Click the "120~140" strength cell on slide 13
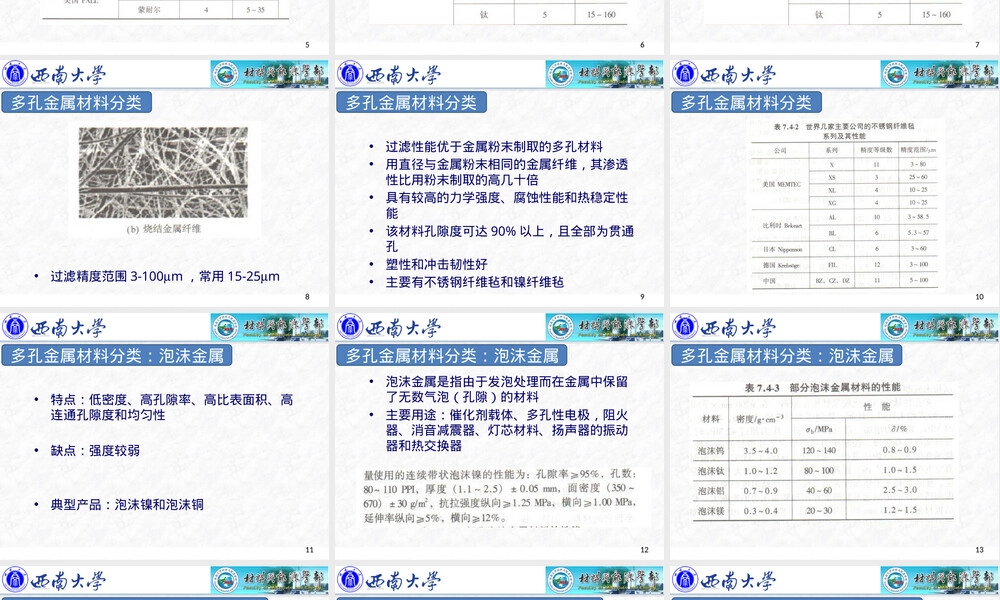 [819, 451]
